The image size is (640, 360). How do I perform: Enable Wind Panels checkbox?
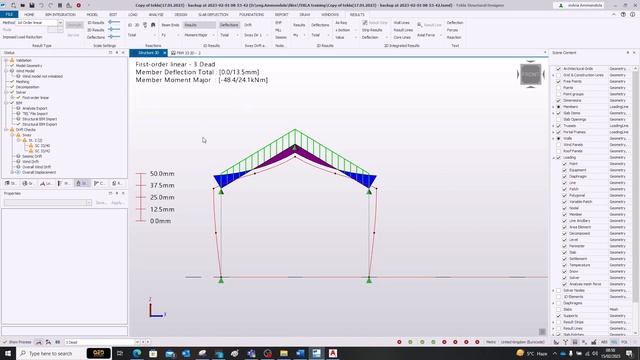pyautogui.click(x=558, y=144)
